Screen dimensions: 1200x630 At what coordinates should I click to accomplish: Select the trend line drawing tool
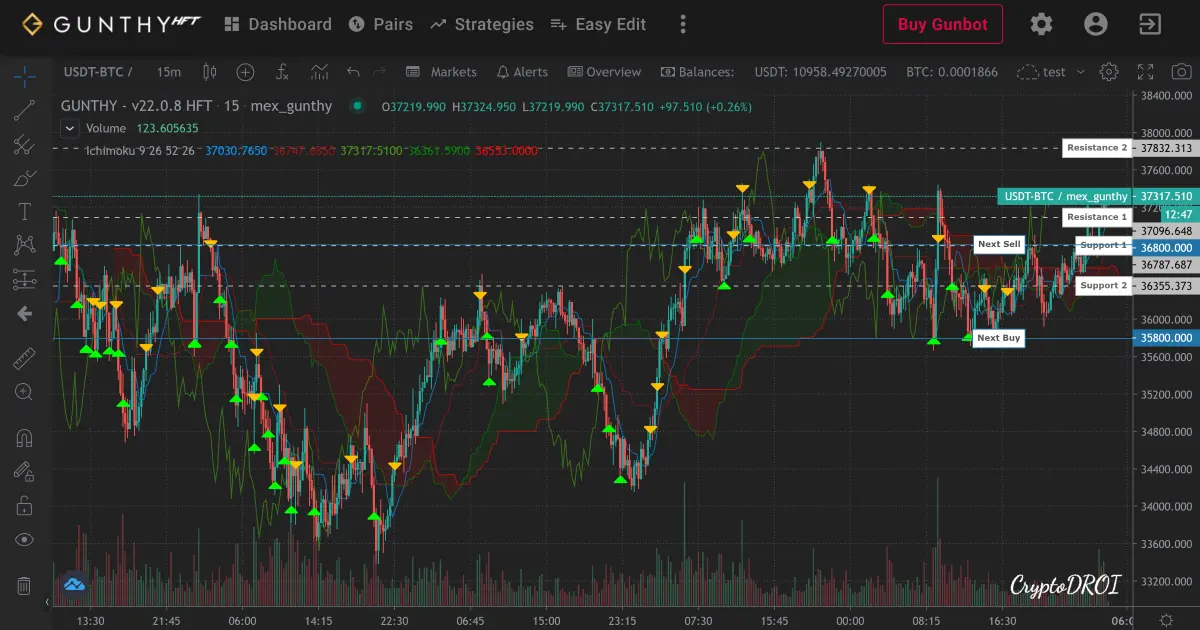(24, 109)
